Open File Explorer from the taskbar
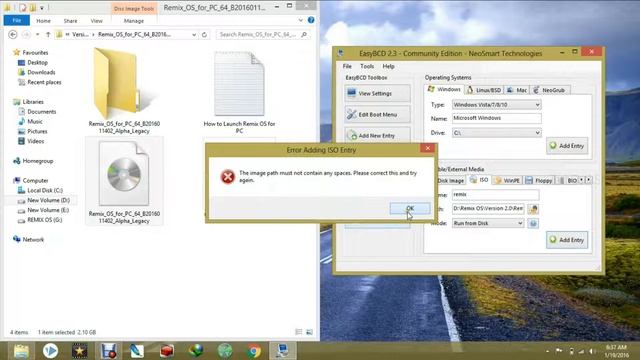The height and width of the screenshot is (360, 640). pyautogui.click(x=20, y=351)
